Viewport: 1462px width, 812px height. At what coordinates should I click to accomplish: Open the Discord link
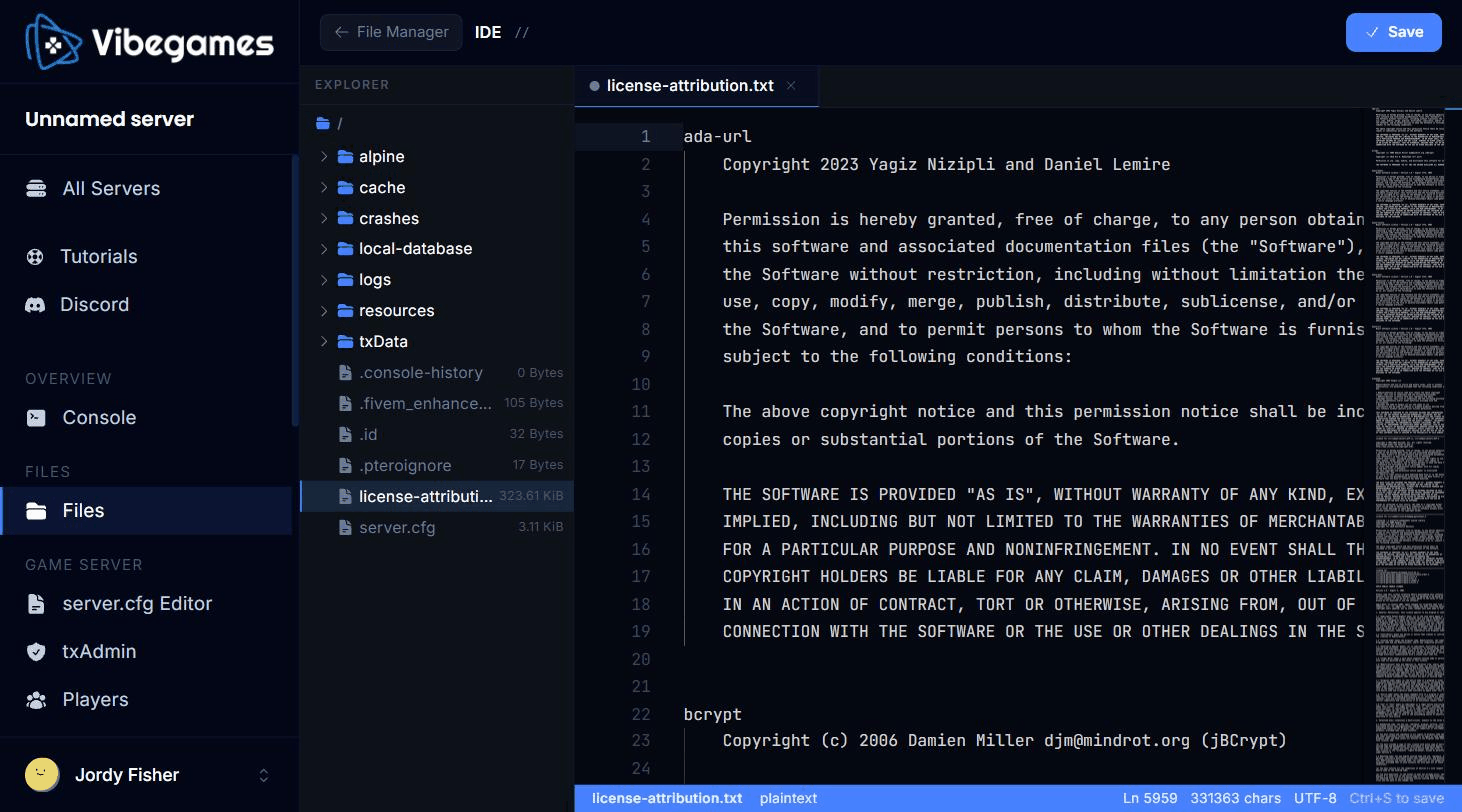pyautogui.click(x=146, y=304)
